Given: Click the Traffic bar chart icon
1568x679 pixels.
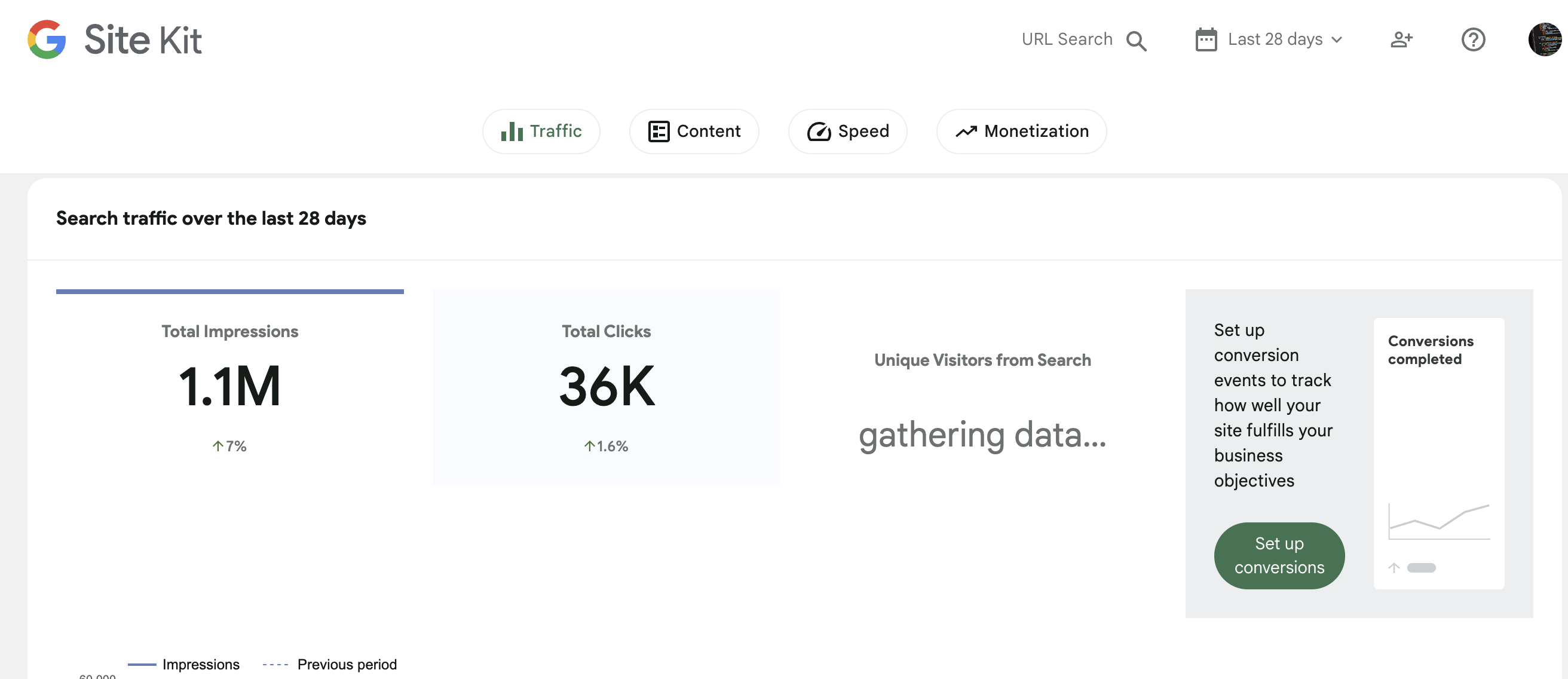Looking at the screenshot, I should [512, 131].
